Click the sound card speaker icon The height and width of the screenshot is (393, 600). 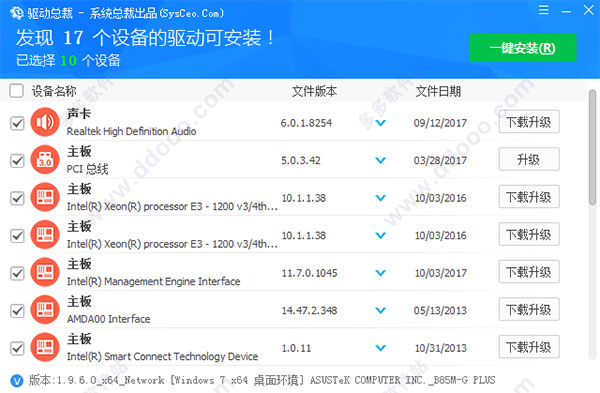(45, 122)
